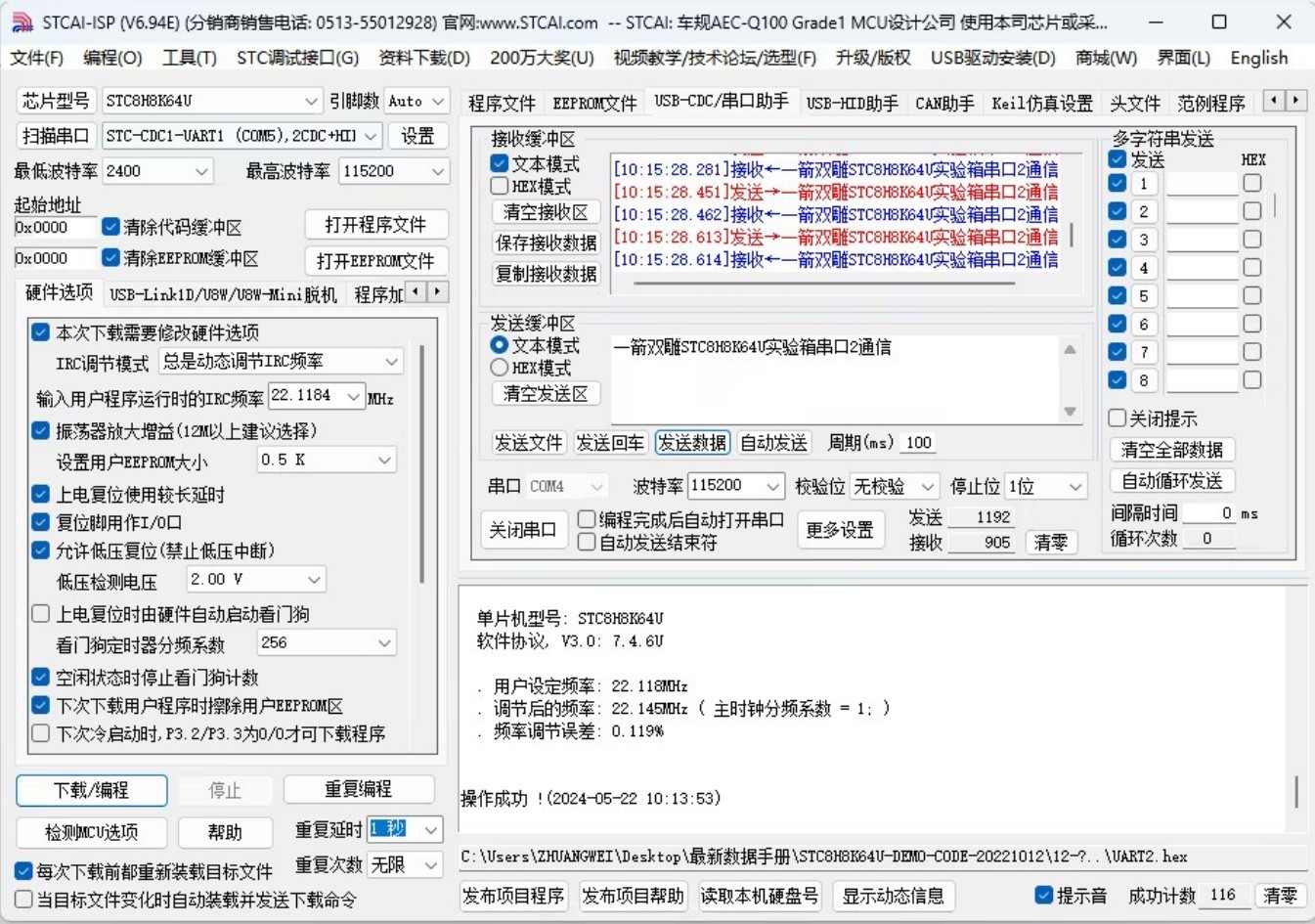Click the STCAI-ISP app icon in title bar

pyautogui.click(x=22, y=22)
